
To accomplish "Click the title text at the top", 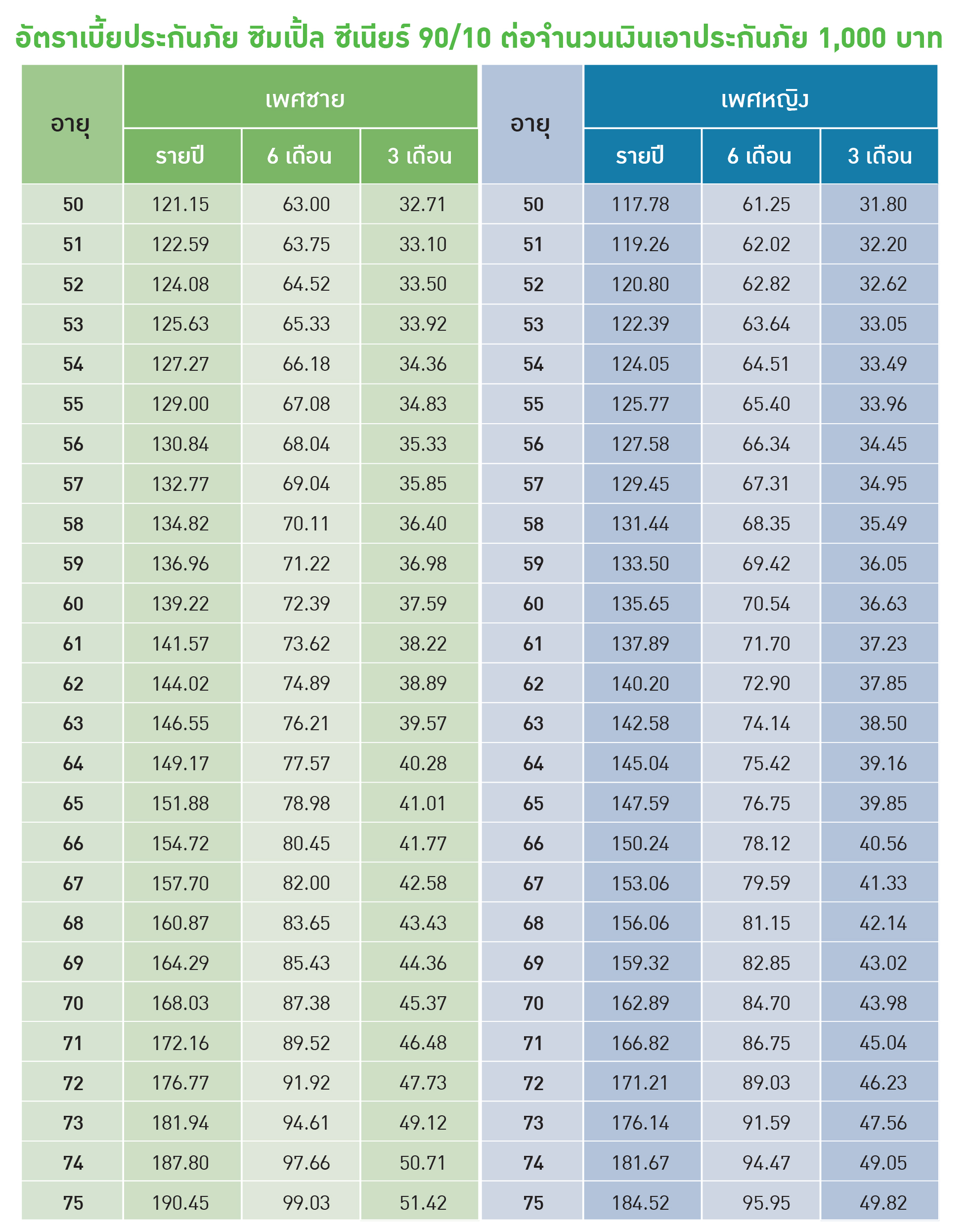I will [x=479, y=38].
